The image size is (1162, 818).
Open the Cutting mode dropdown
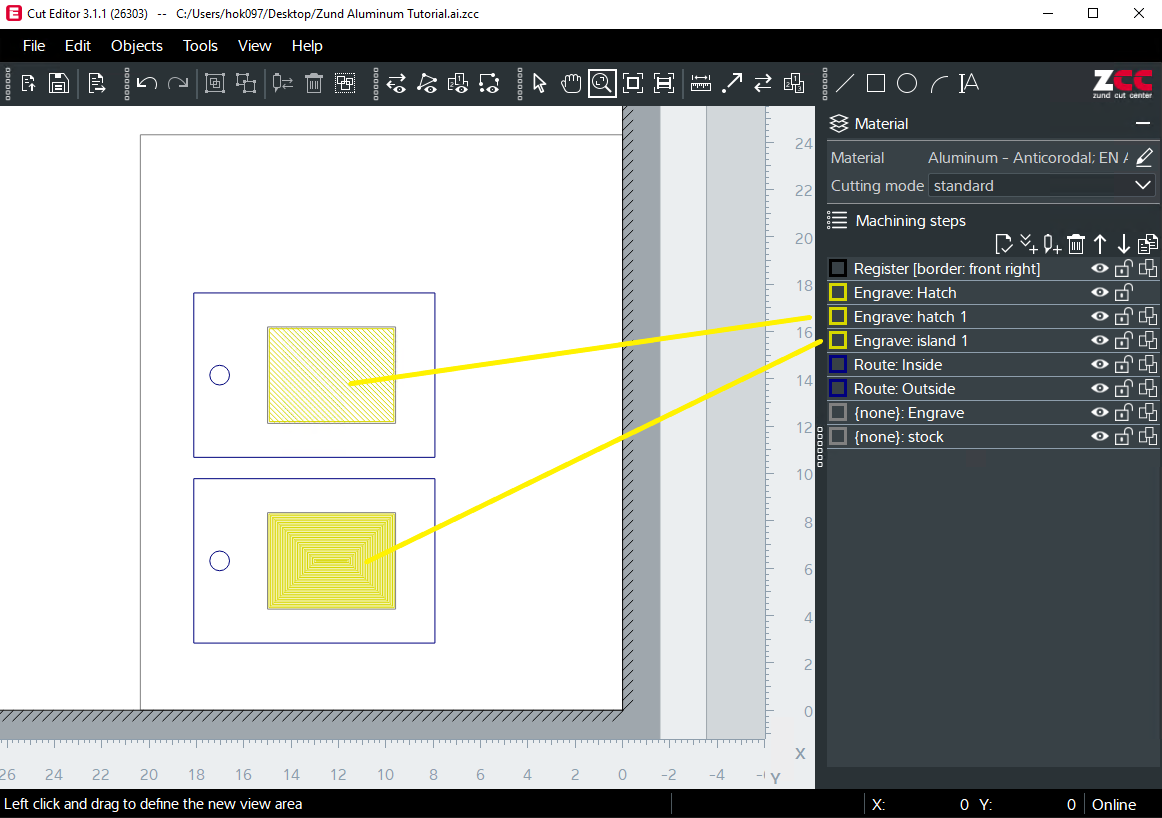coord(1143,185)
